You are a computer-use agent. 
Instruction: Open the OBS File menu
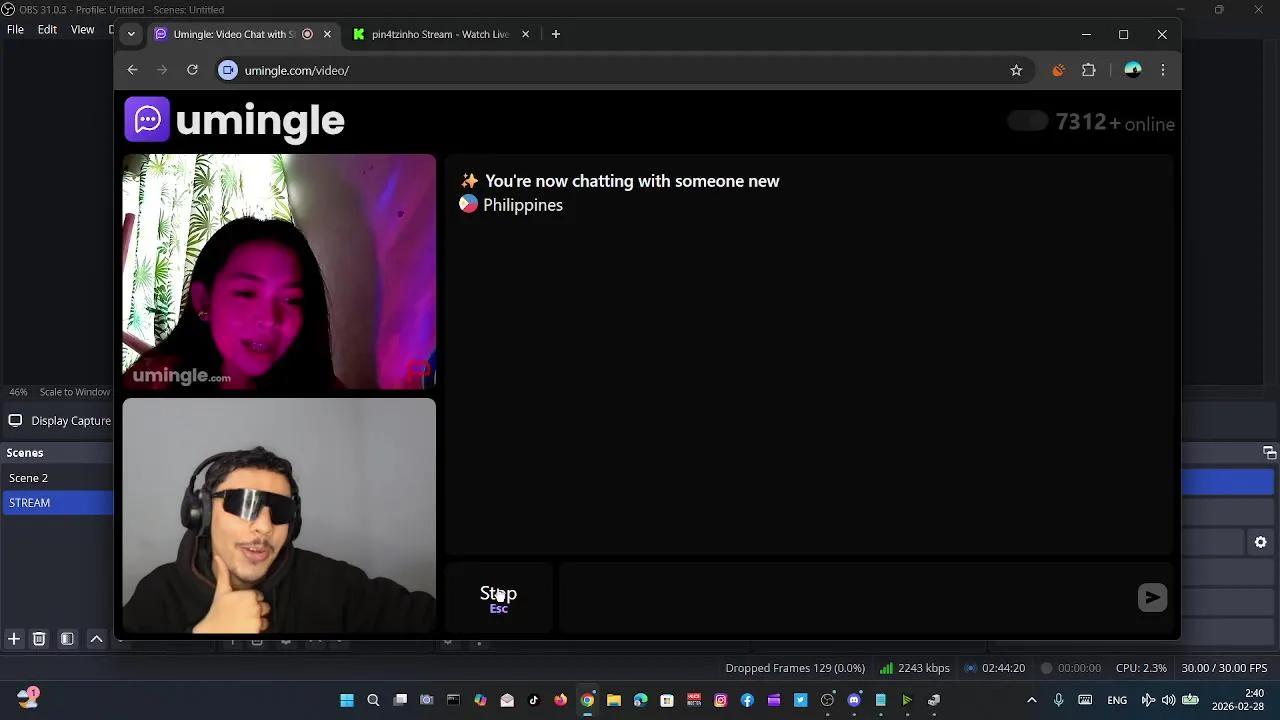[x=15, y=30]
